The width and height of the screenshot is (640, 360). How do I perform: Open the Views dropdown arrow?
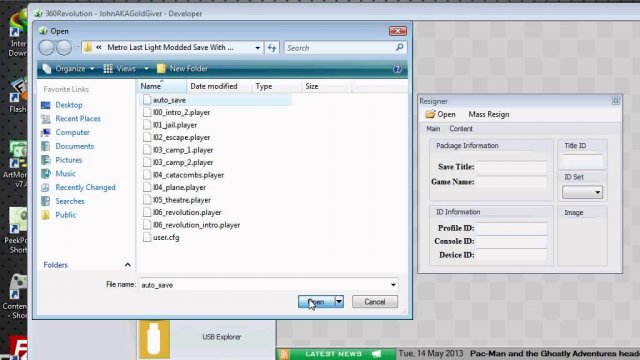click(x=146, y=69)
